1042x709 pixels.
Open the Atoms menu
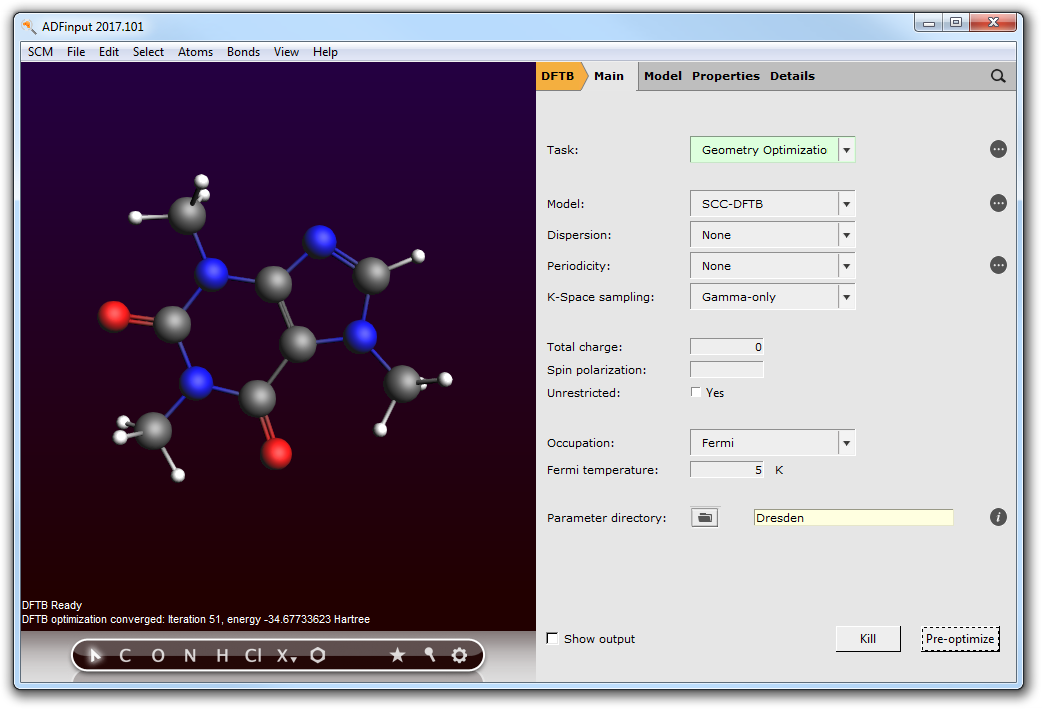click(x=195, y=52)
